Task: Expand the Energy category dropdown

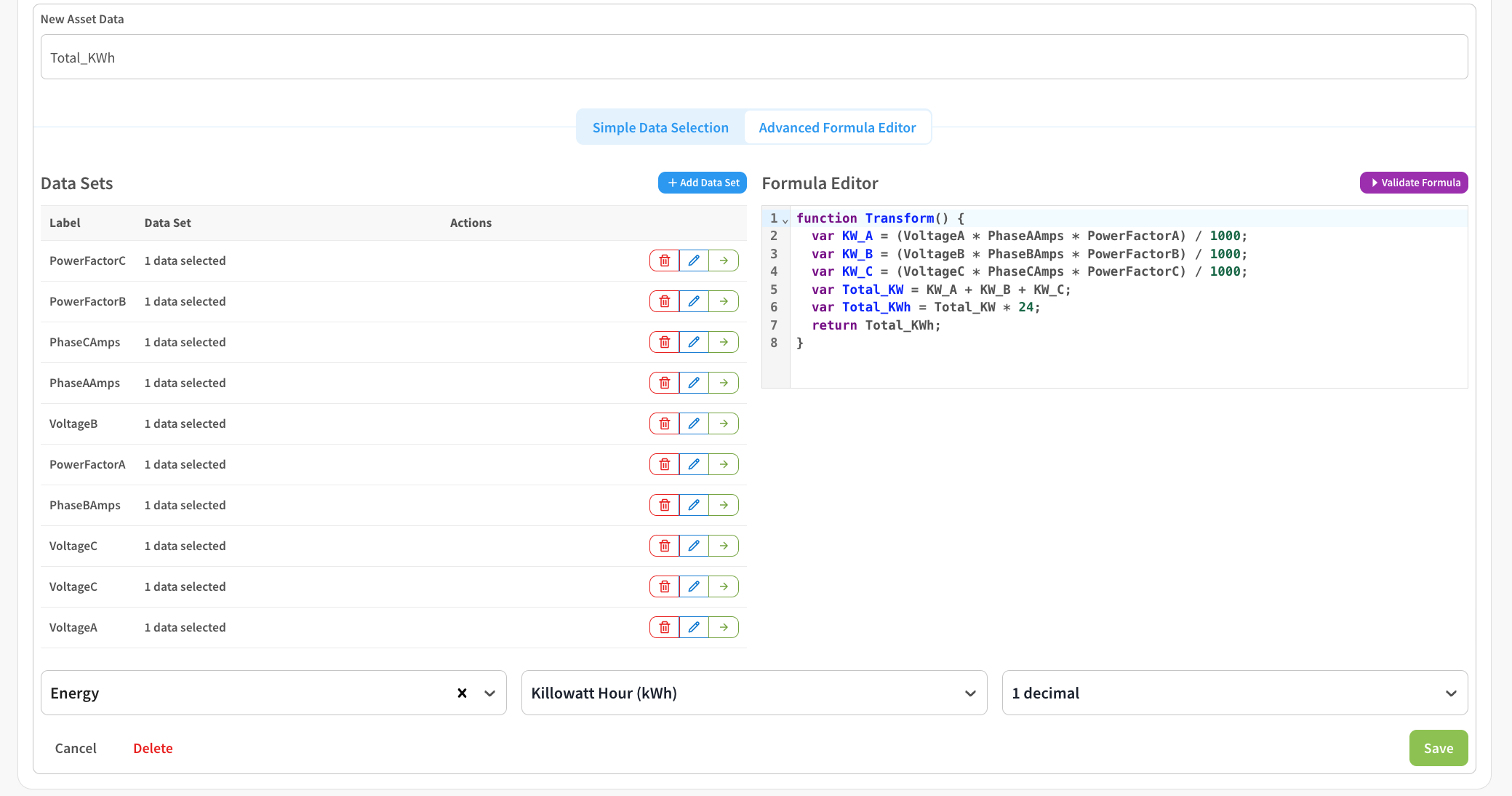Action: pos(490,693)
